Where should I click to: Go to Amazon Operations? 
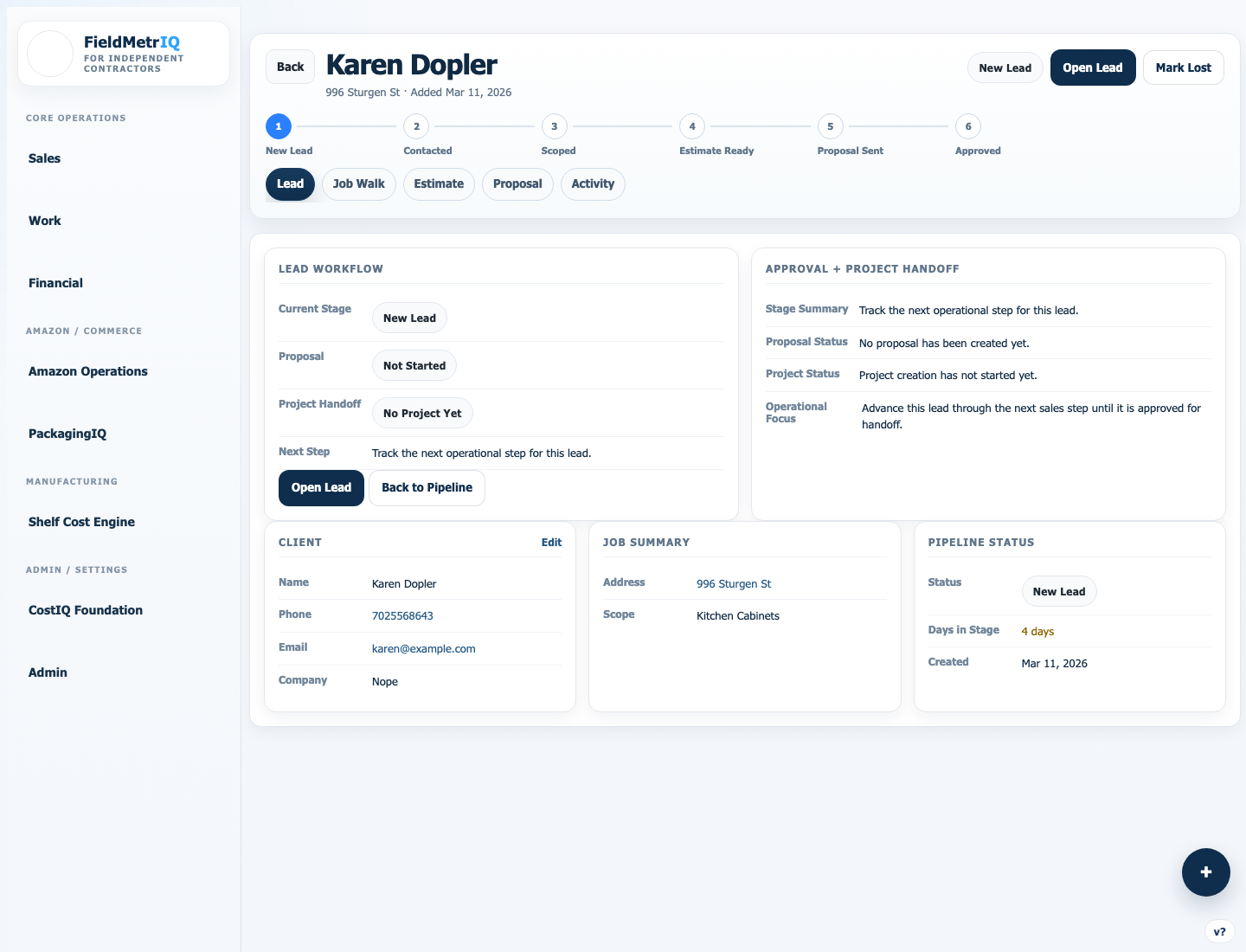(87, 371)
